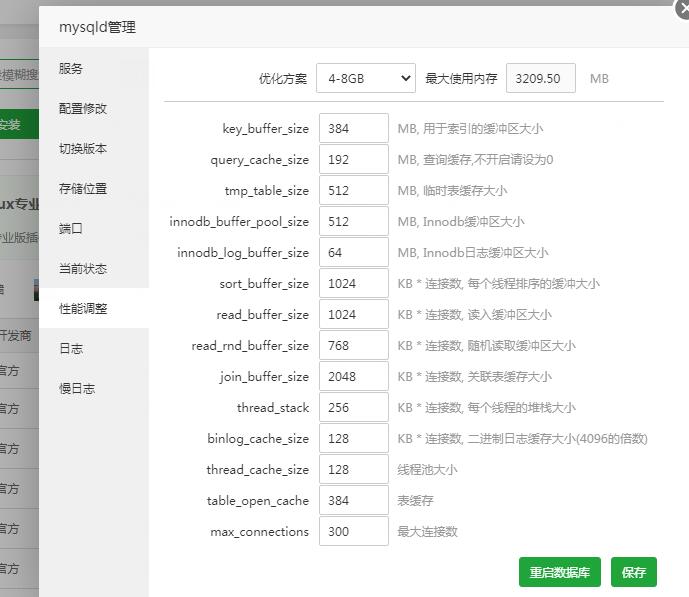Click the thread_stack input field
Screen dimensions: 689x597
click(354, 407)
